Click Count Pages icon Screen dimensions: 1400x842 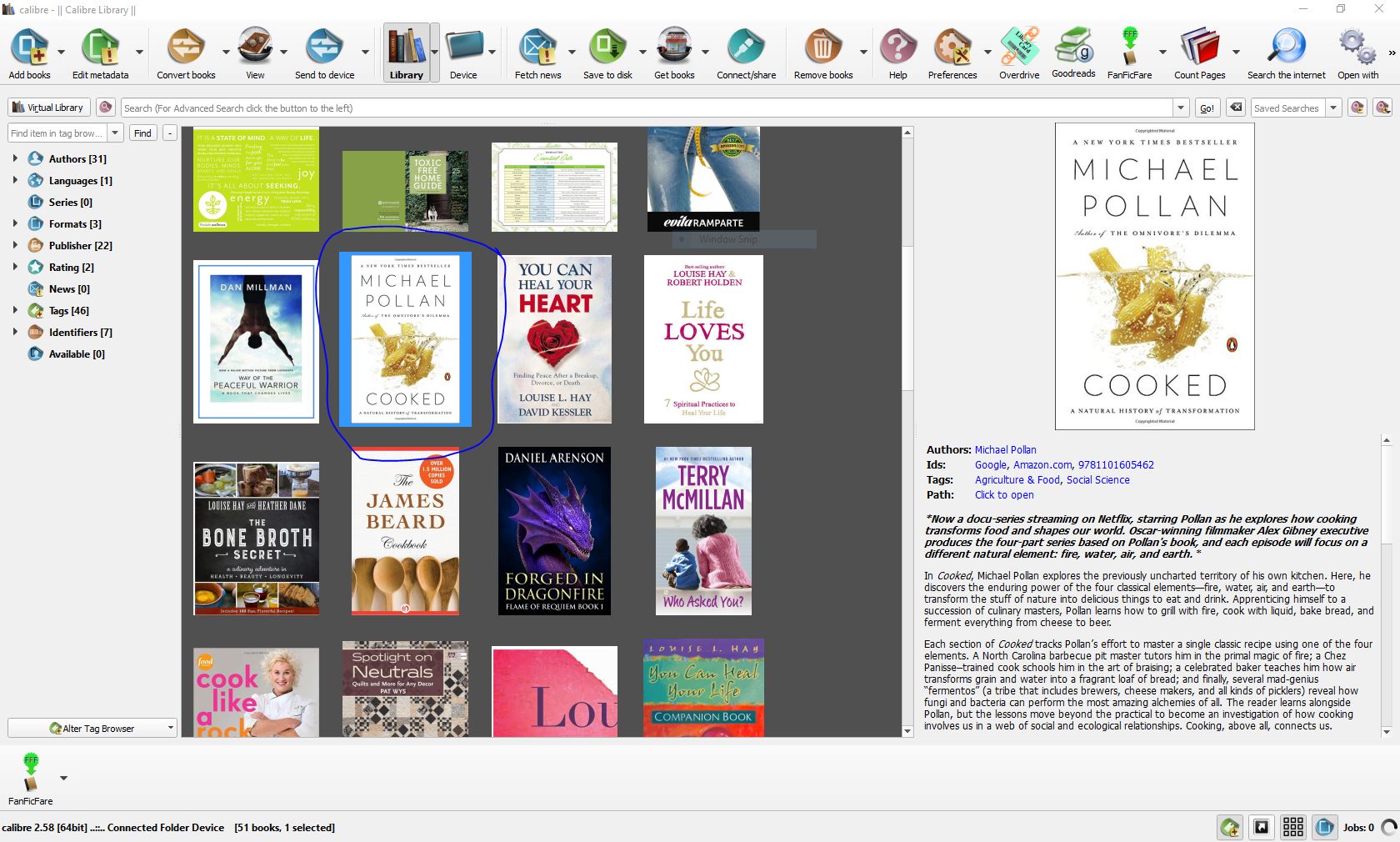pos(1199,47)
